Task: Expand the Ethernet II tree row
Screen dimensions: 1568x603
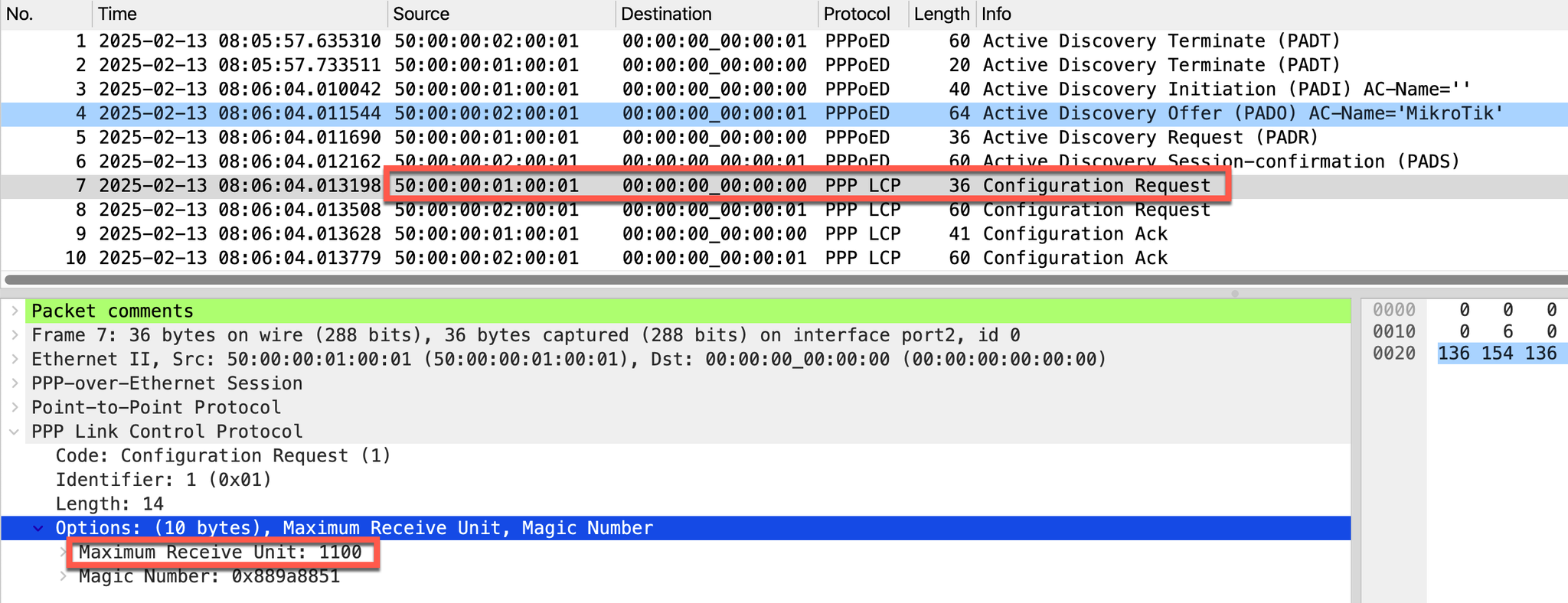Action: [x=15, y=359]
